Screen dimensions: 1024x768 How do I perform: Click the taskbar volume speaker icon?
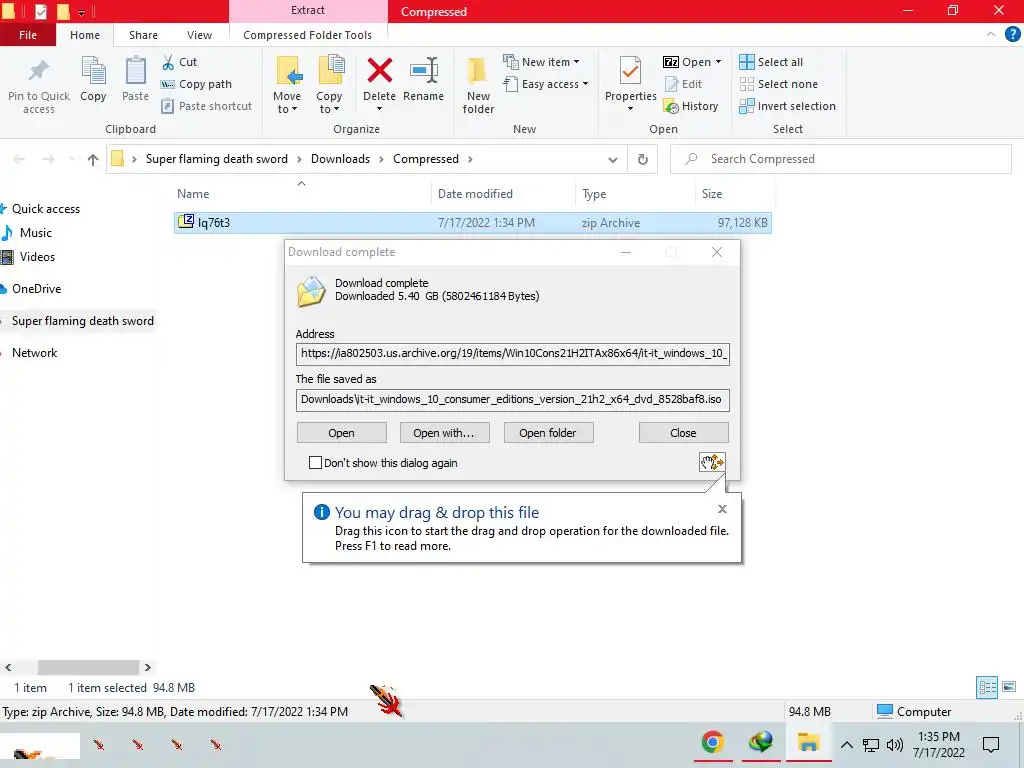[x=895, y=744]
